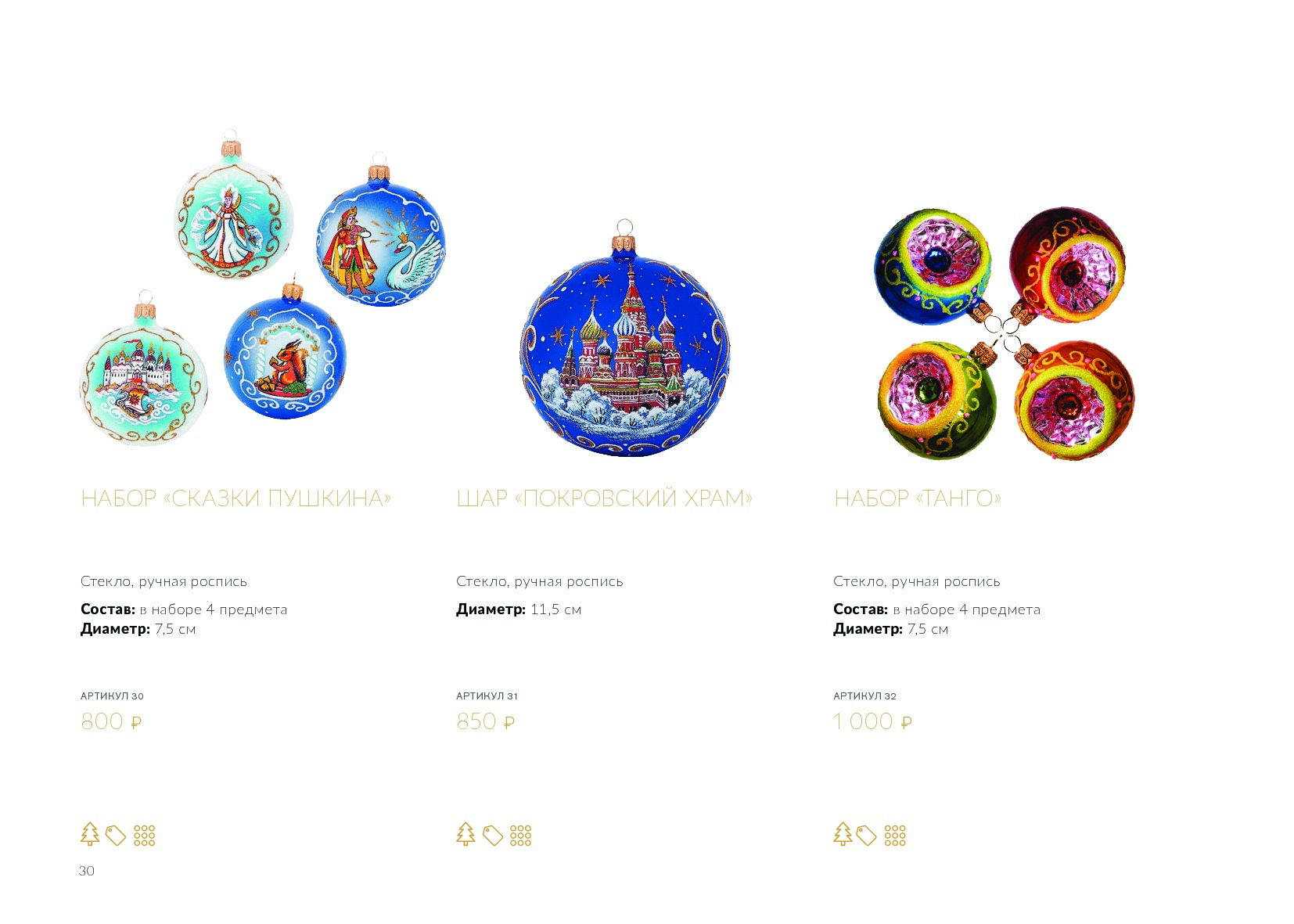Click the dots grid icon under article 30
Viewport: 1294px width, 924px height.
tap(145, 836)
